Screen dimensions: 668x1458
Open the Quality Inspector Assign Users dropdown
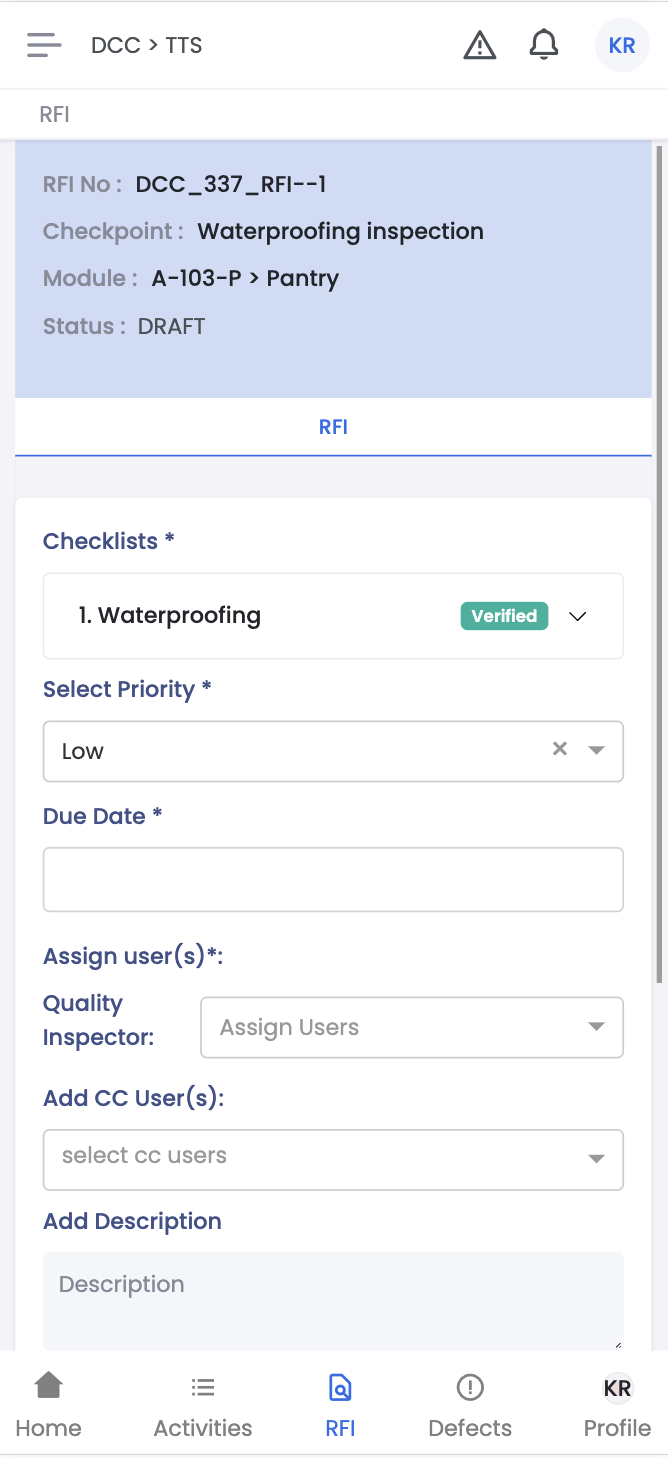pos(411,1027)
